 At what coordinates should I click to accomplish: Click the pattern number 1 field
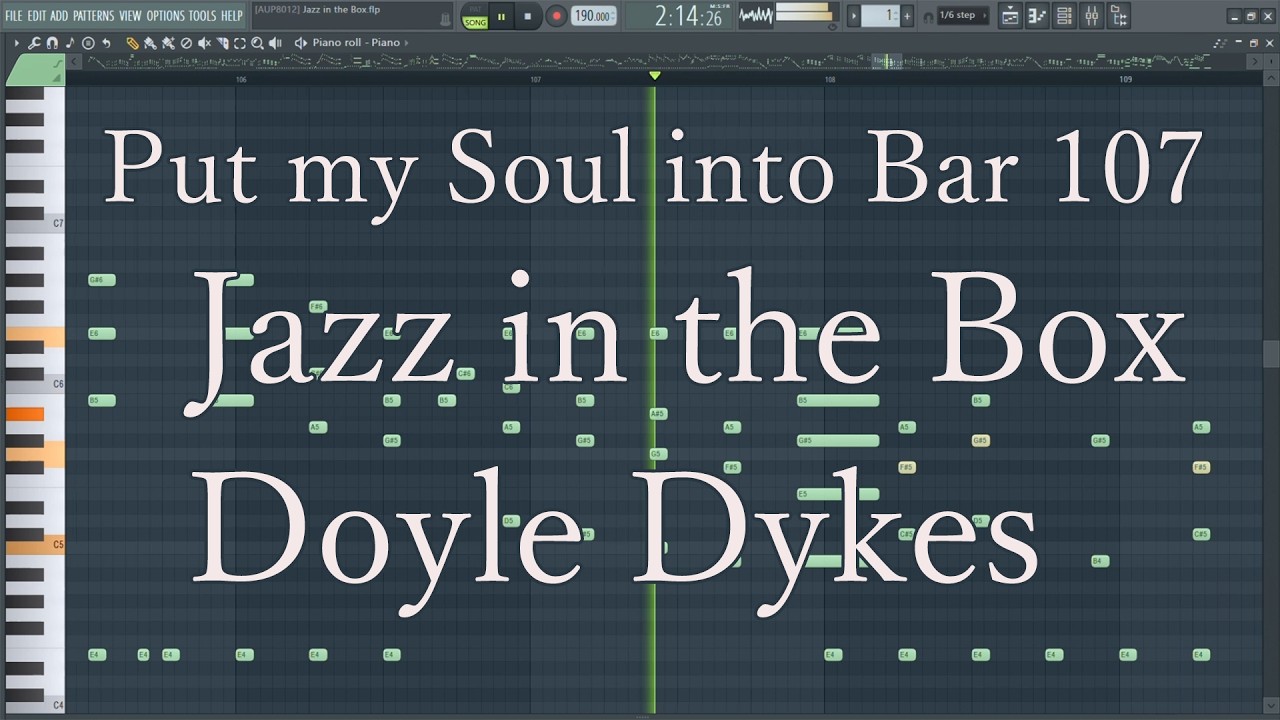coord(881,16)
